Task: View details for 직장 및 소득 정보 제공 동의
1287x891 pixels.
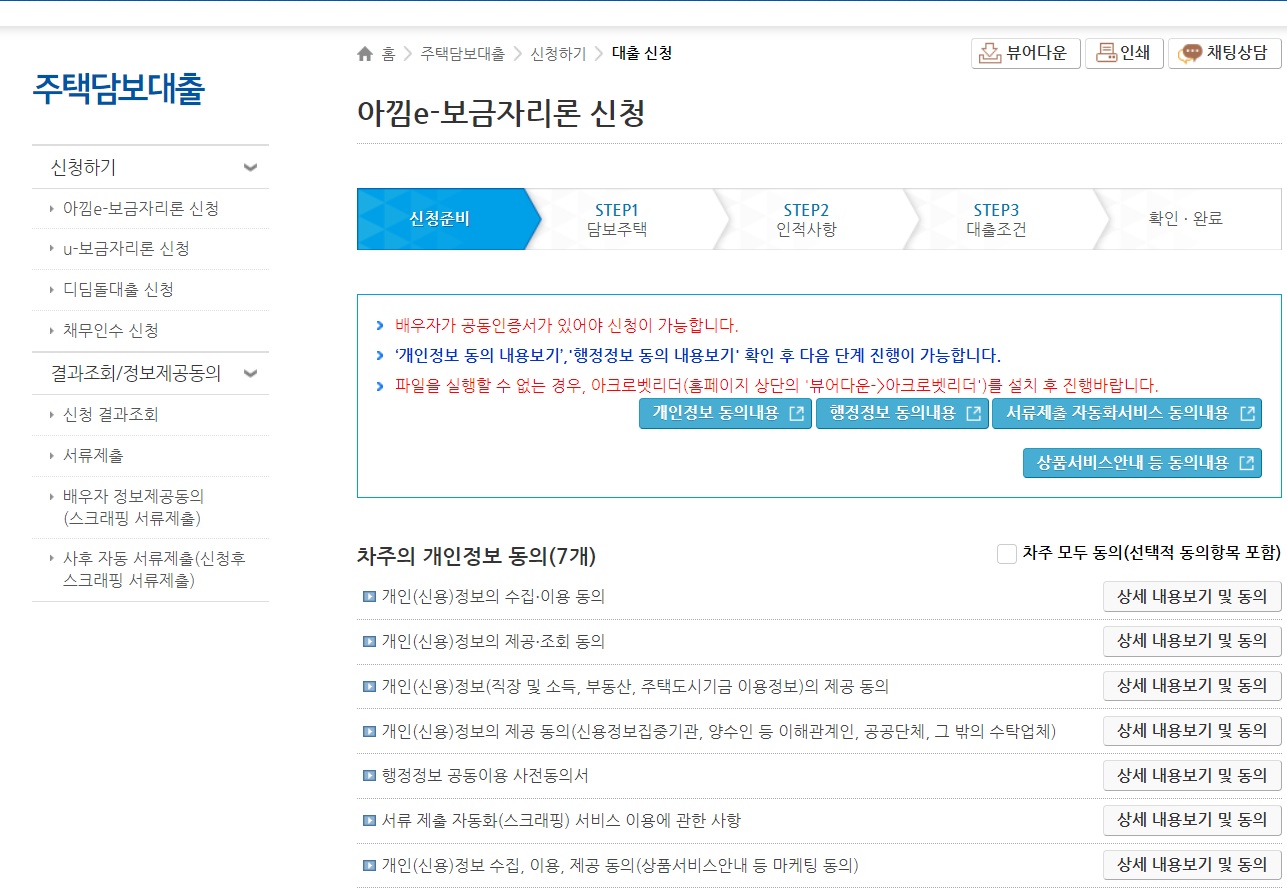Action: click(1192, 686)
